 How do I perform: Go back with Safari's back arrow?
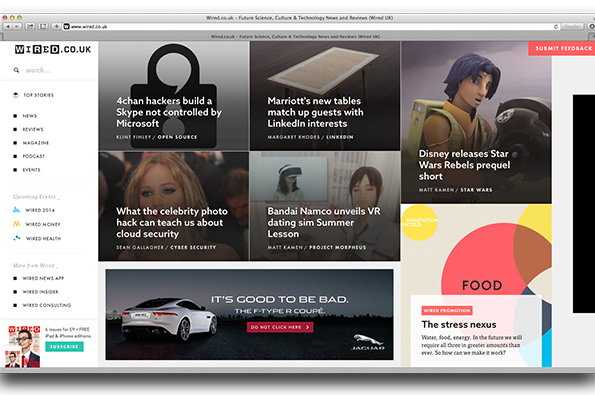(8, 27)
